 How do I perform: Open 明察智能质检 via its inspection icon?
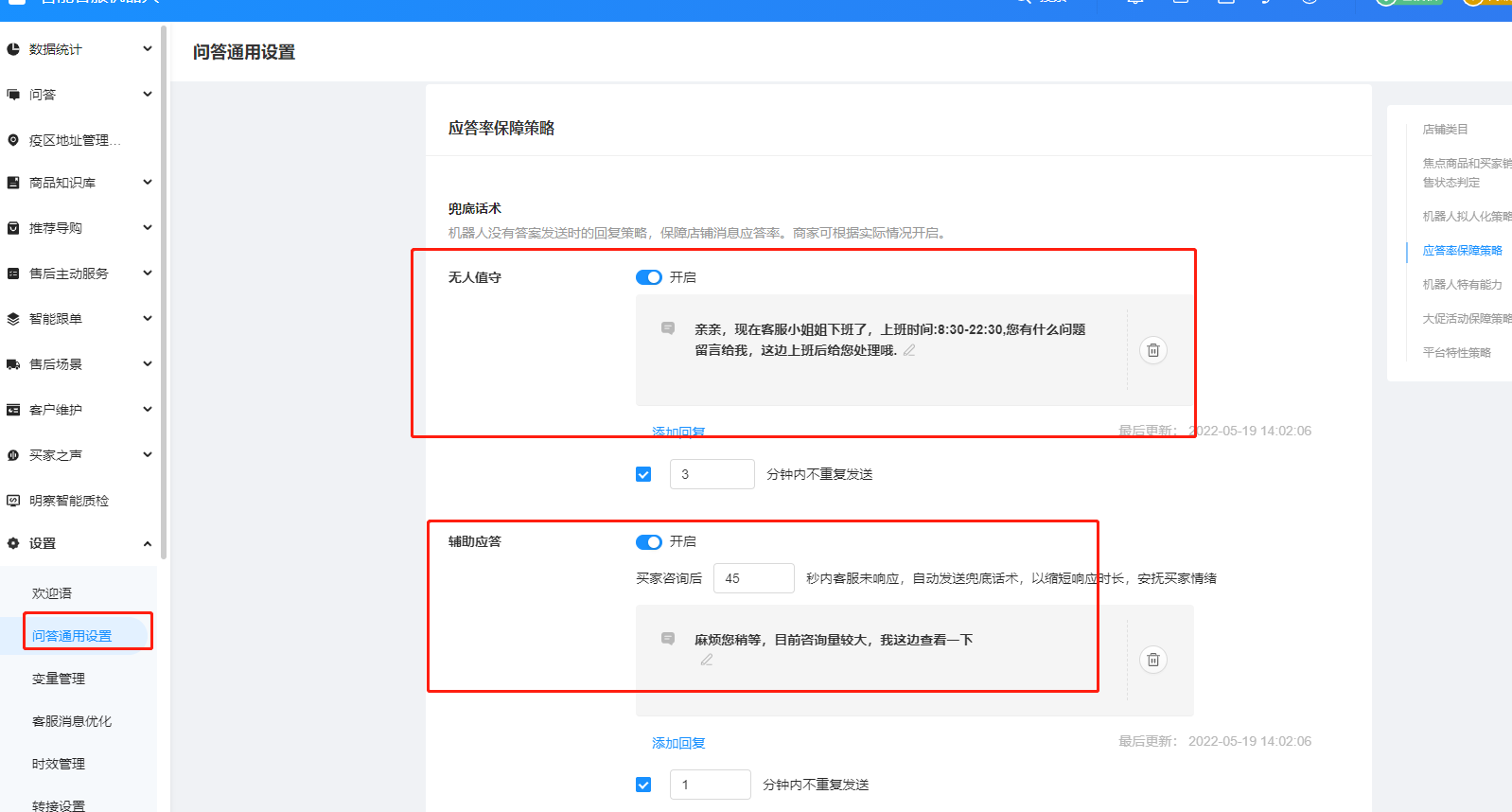point(13,501)
